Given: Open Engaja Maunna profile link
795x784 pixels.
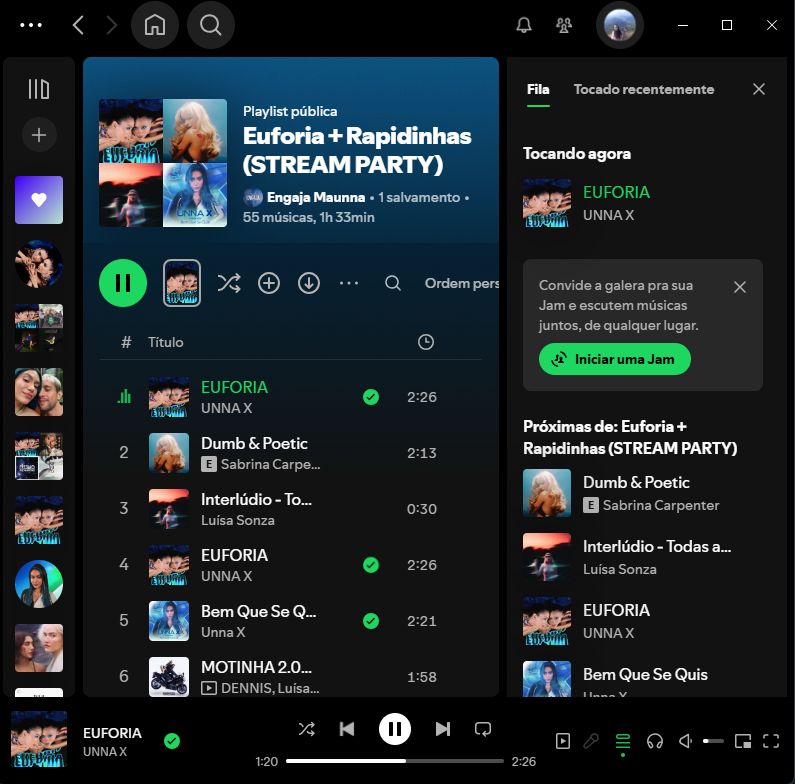Looking at the screenshot, I should pos(315,197).
